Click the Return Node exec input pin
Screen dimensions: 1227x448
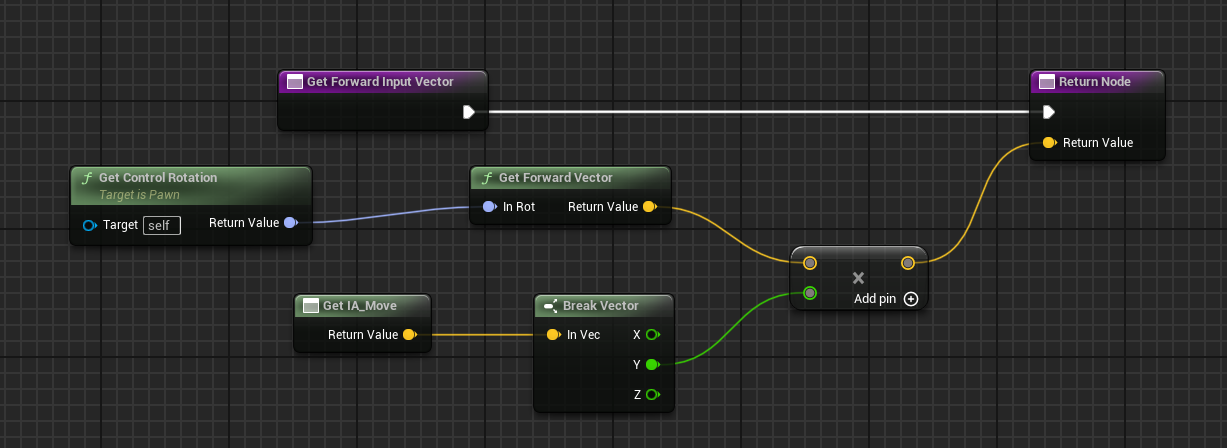tap(1048, 112)
